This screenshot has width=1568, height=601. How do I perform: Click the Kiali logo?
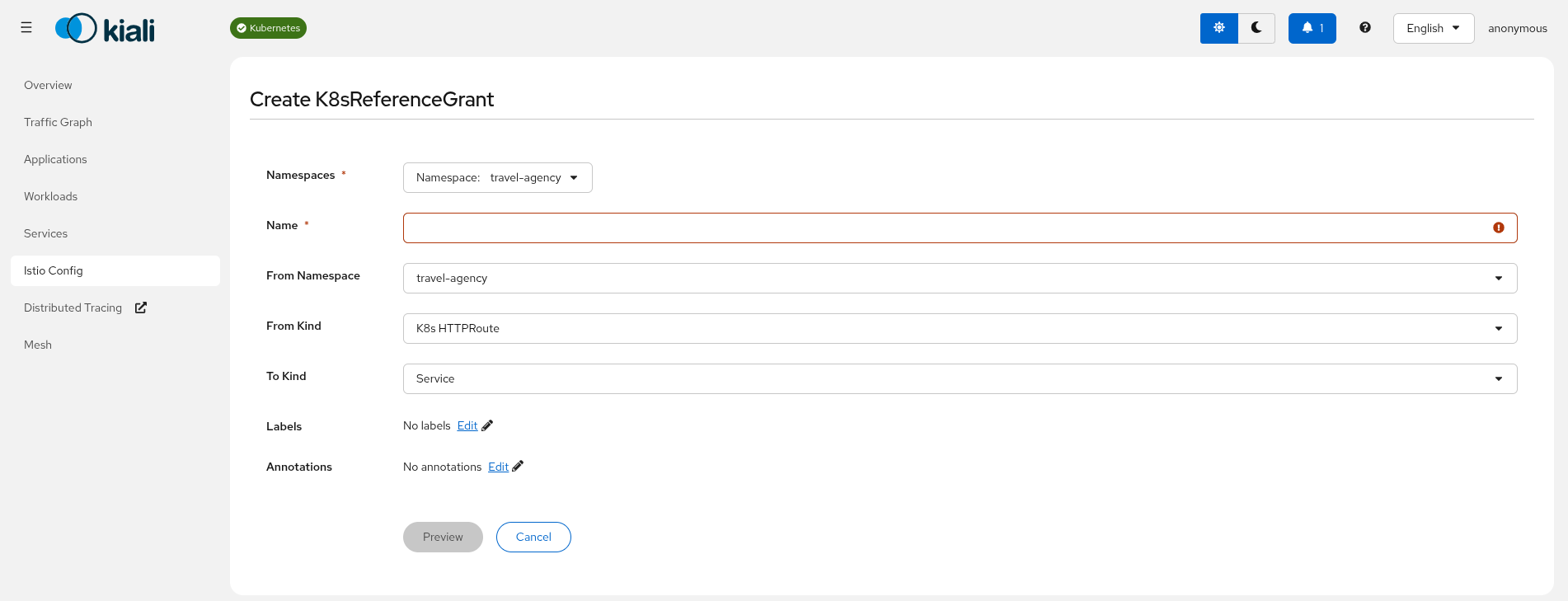(105, 28)
